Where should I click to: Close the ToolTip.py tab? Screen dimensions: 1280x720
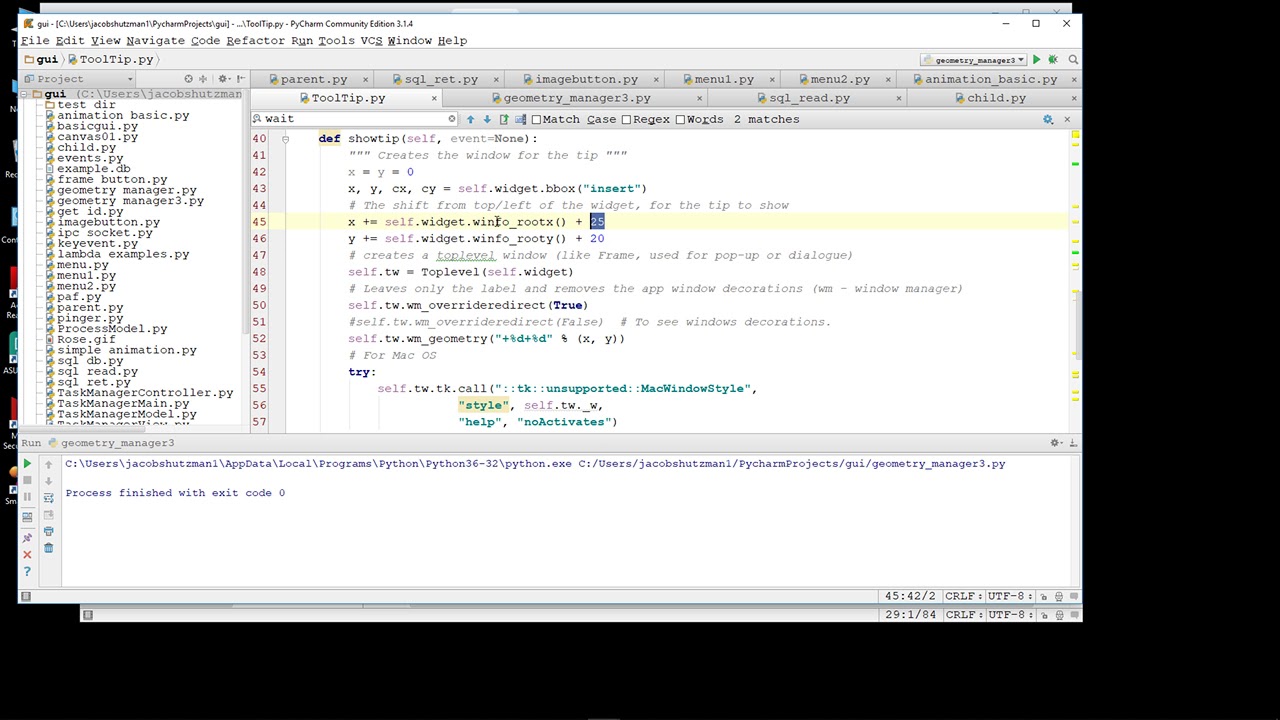coord(434,98)
